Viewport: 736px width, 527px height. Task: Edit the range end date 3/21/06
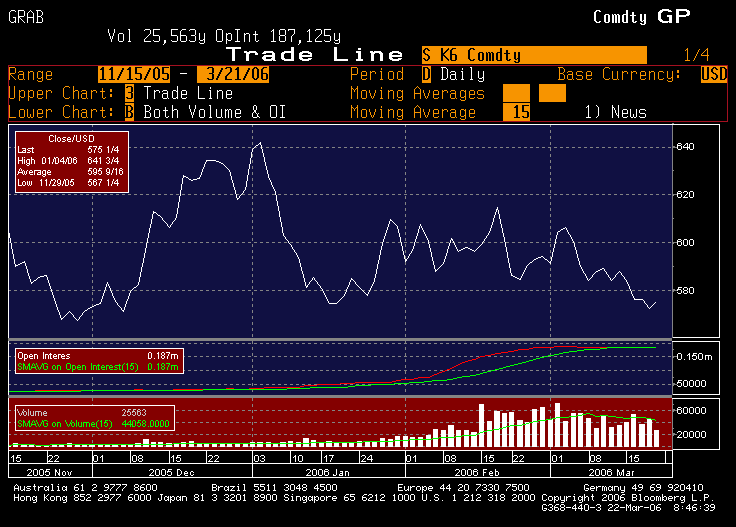coord(233,74)
